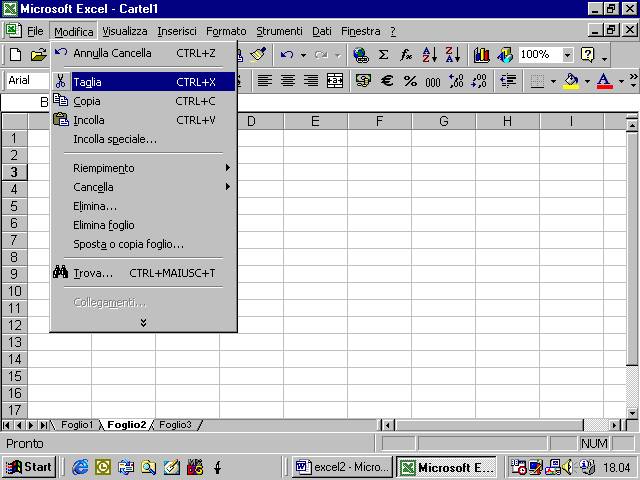Select Sposta o copia foglio entry
Image resolution: width=640 pixels, height=480 pixels.
[x=143, y=244]
